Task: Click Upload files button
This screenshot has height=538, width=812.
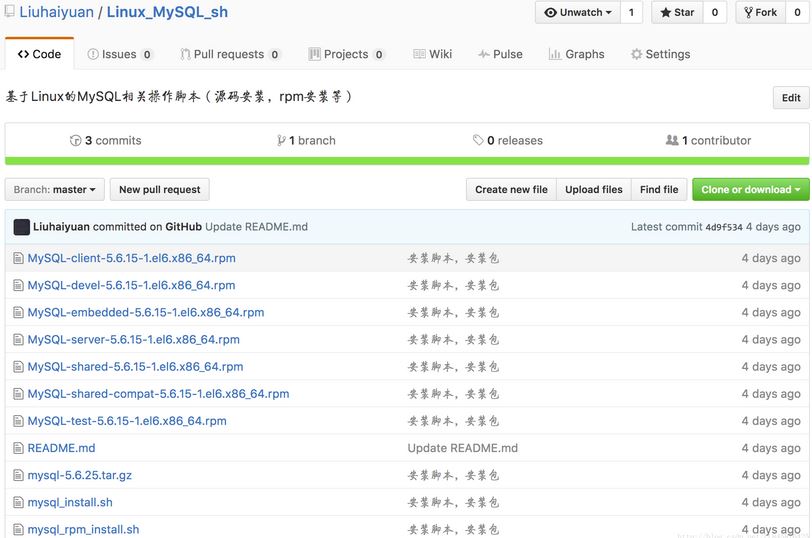Action: coord(593,190)
